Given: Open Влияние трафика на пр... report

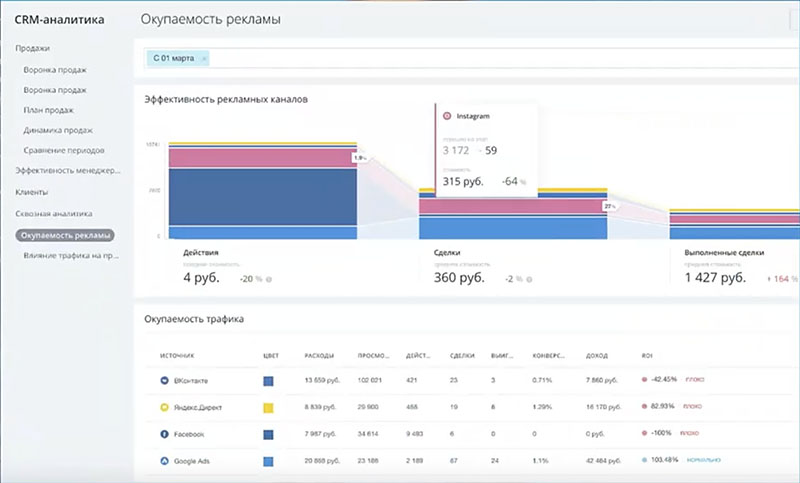Looking at the screenshot, I should pos(71,256).
